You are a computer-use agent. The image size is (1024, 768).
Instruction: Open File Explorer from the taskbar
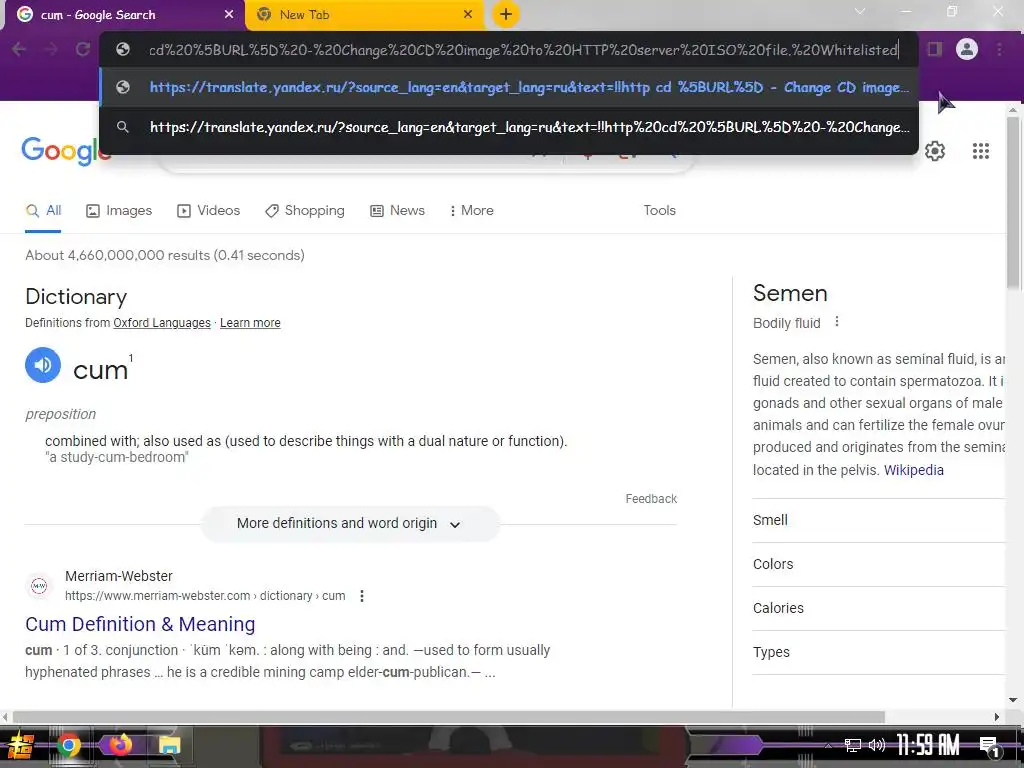[x=169, y=746]
